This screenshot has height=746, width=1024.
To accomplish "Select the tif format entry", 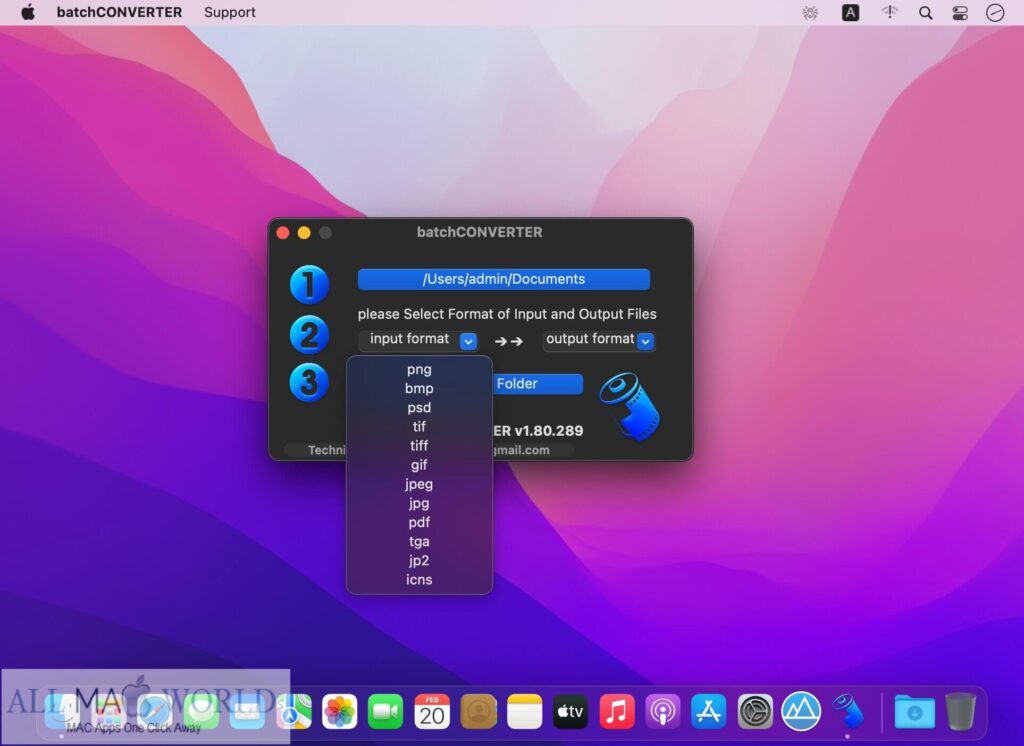I will pos(419,426).
